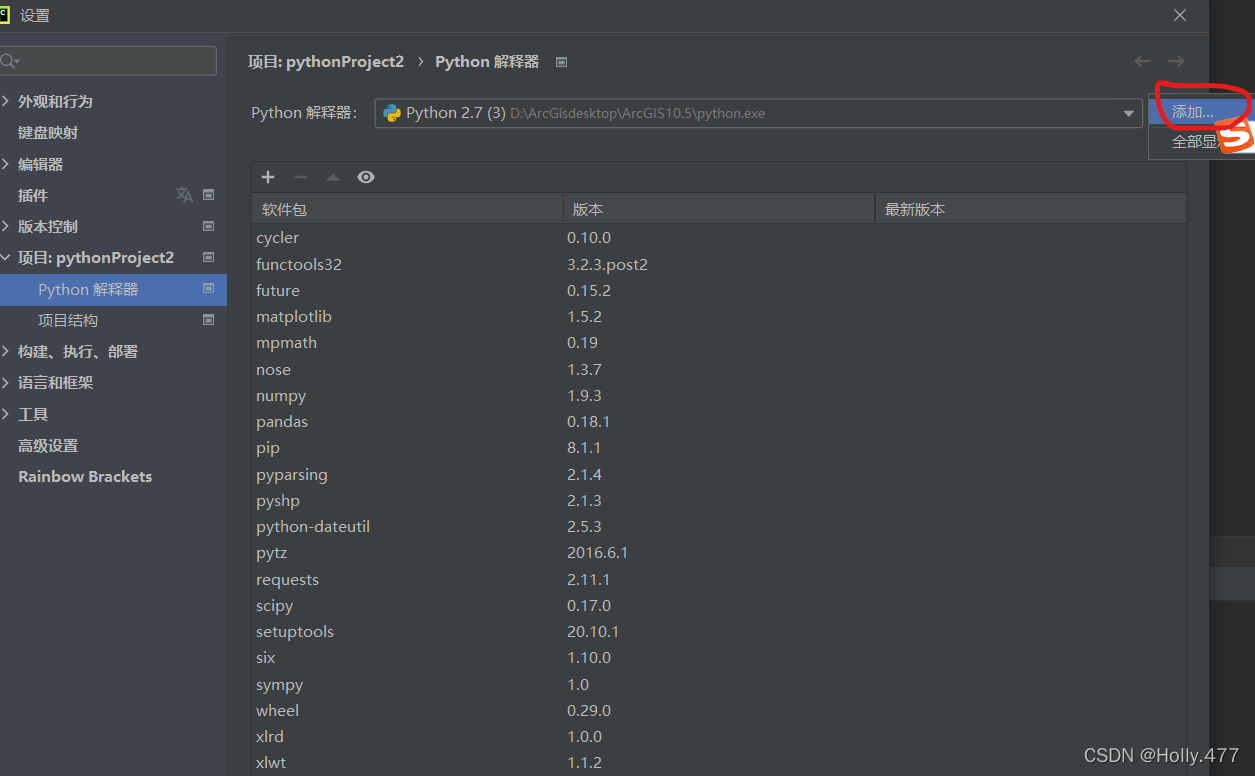Image resolution: width=1255 pixels, height=776 pixels.
Task: Select the setuptools package row
Action: click(719, 631)
